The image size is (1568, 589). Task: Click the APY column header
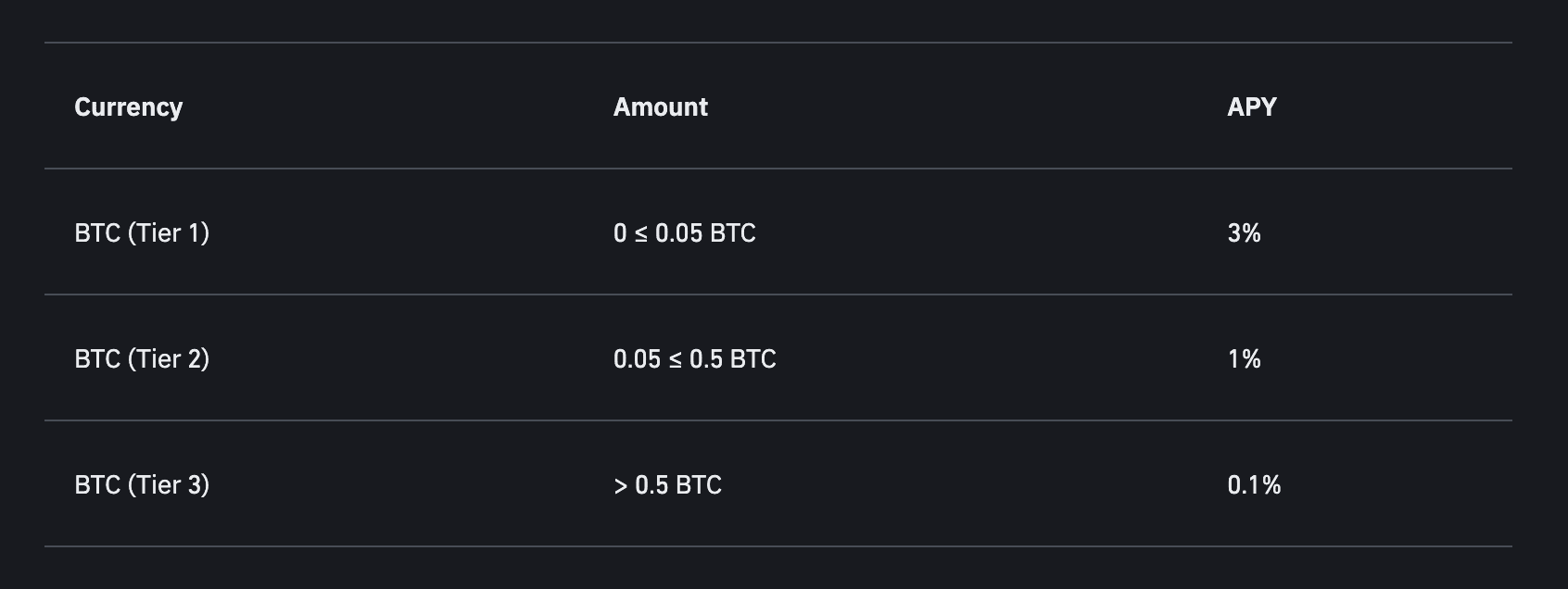coord(1251,107)
